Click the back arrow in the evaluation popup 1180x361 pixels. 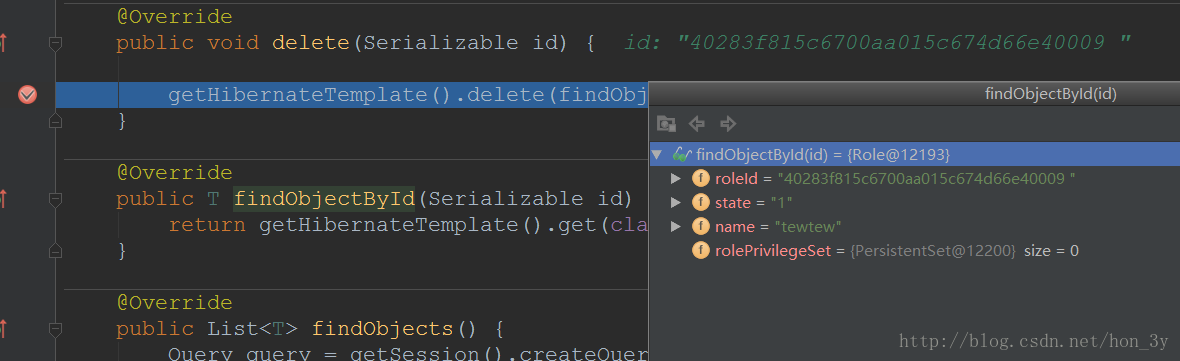click(x=697, y=123)
